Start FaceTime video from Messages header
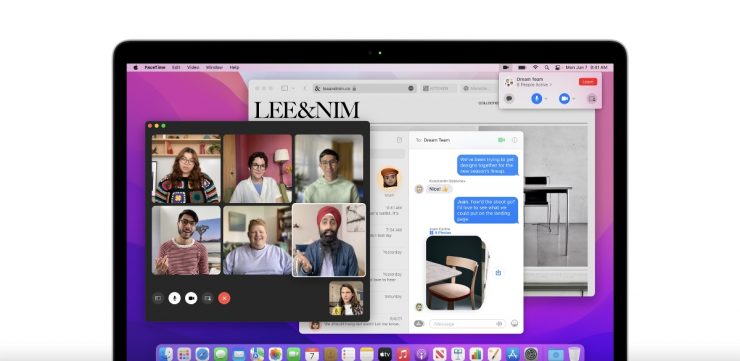The height and width of the screenshot is (361, 740). (501, 140)
